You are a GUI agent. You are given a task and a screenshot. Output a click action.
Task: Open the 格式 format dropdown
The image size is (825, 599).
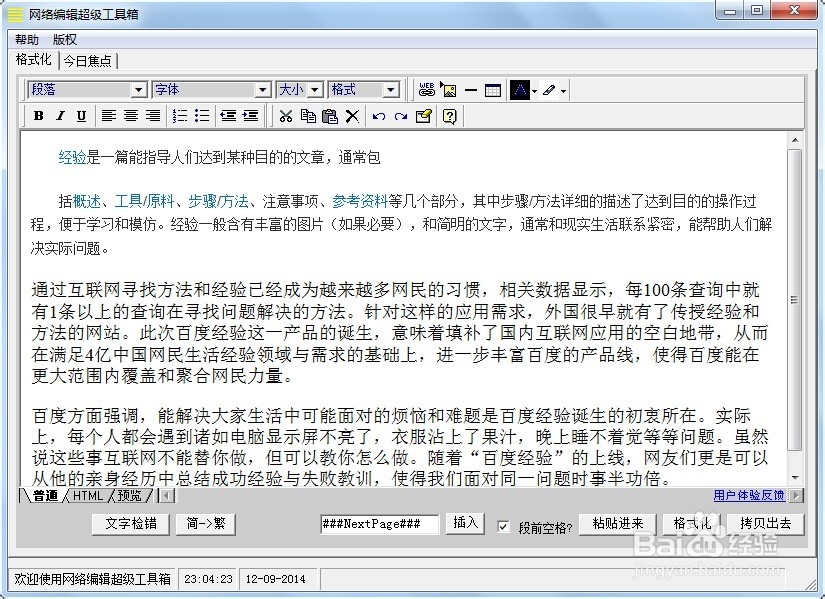[390, 90]
